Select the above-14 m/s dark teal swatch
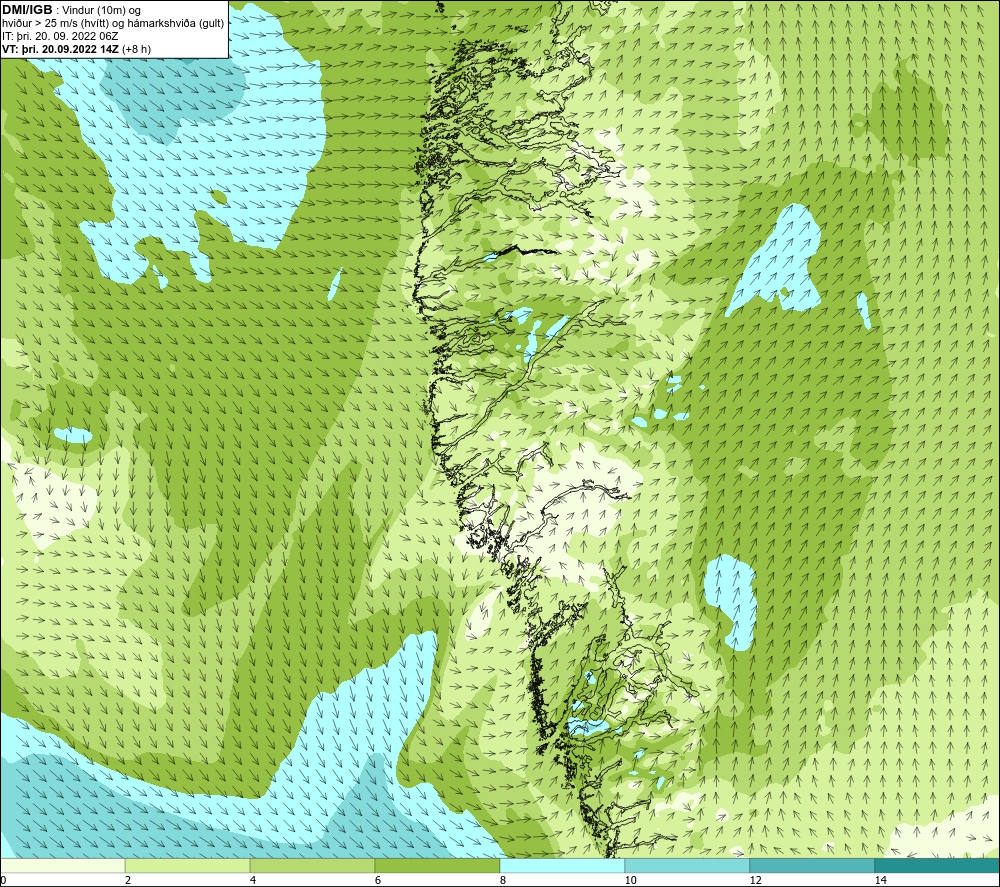This screenshot has height=887, width=1000. point(937,865)
